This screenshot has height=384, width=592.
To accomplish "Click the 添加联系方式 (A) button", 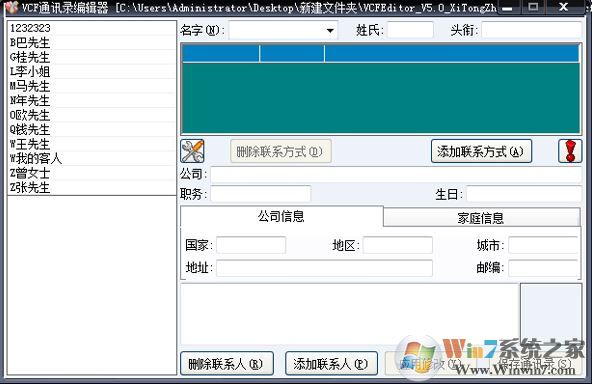I will 481,151.
